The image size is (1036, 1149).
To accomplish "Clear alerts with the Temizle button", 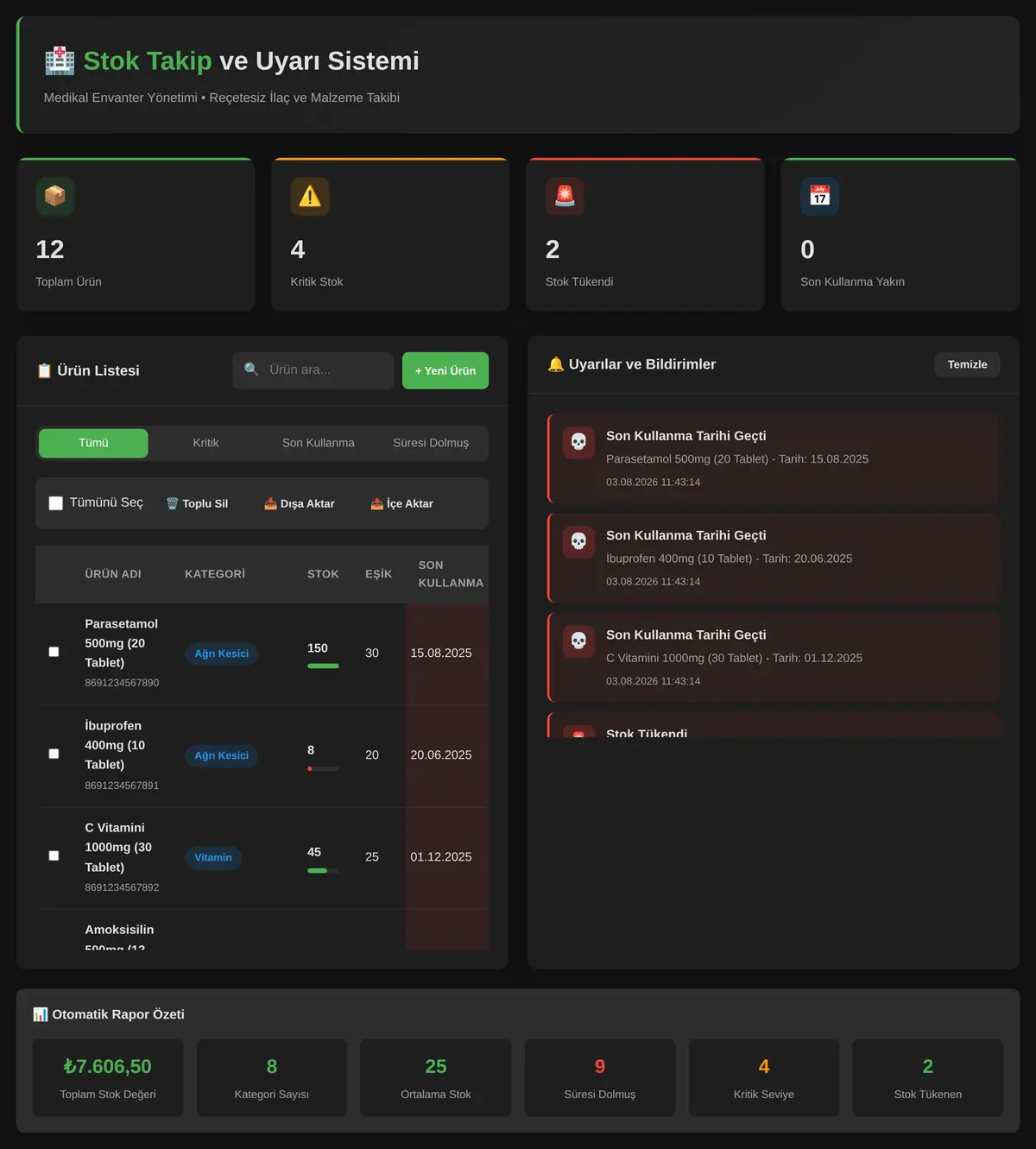I will (967, 364).
